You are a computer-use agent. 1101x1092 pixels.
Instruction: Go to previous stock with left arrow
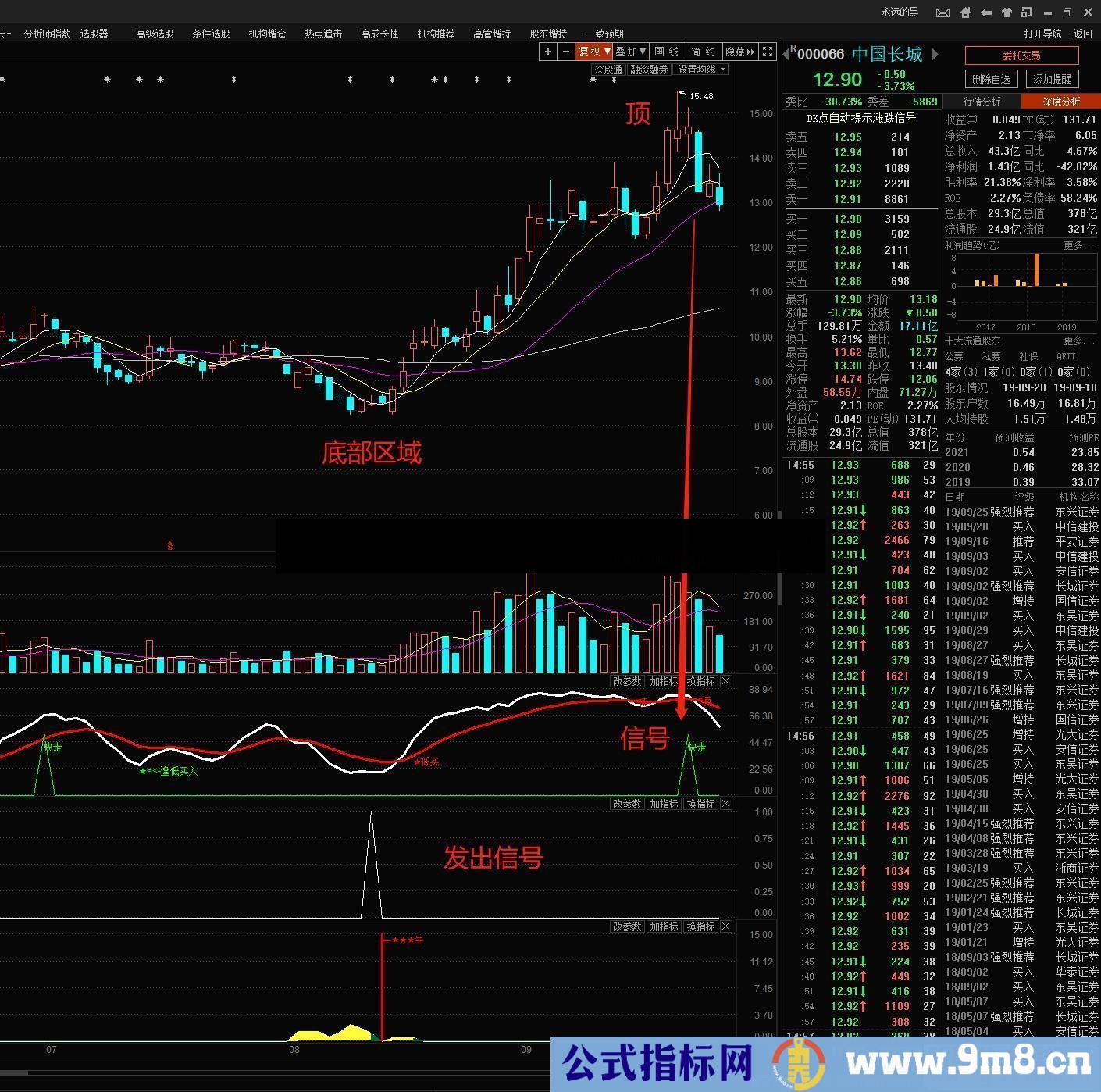786,54
